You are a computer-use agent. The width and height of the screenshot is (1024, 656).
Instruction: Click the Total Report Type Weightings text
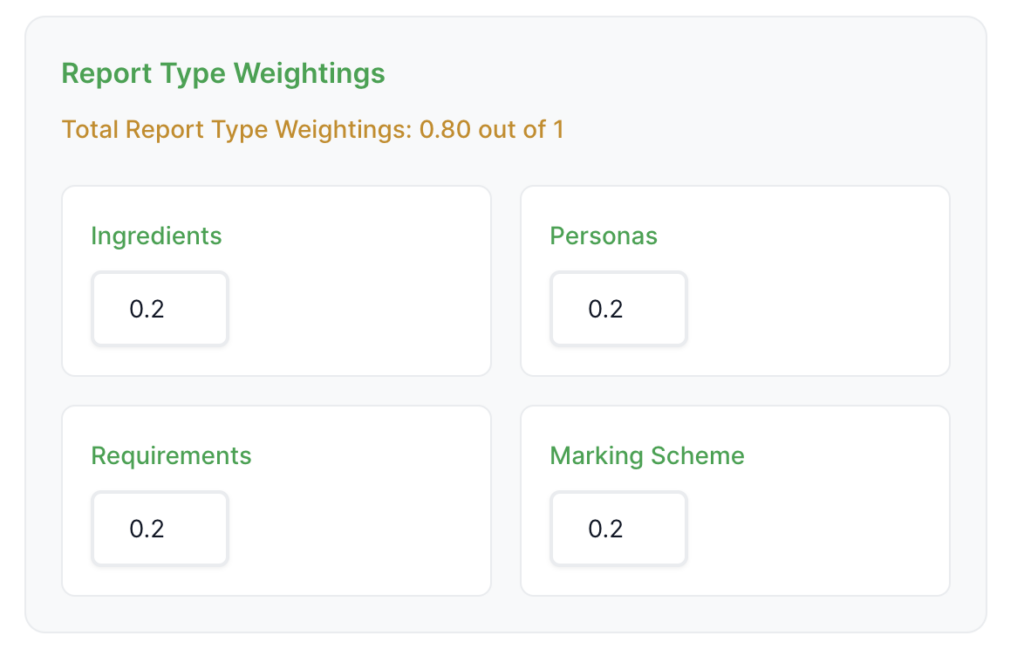coord(236,130)
